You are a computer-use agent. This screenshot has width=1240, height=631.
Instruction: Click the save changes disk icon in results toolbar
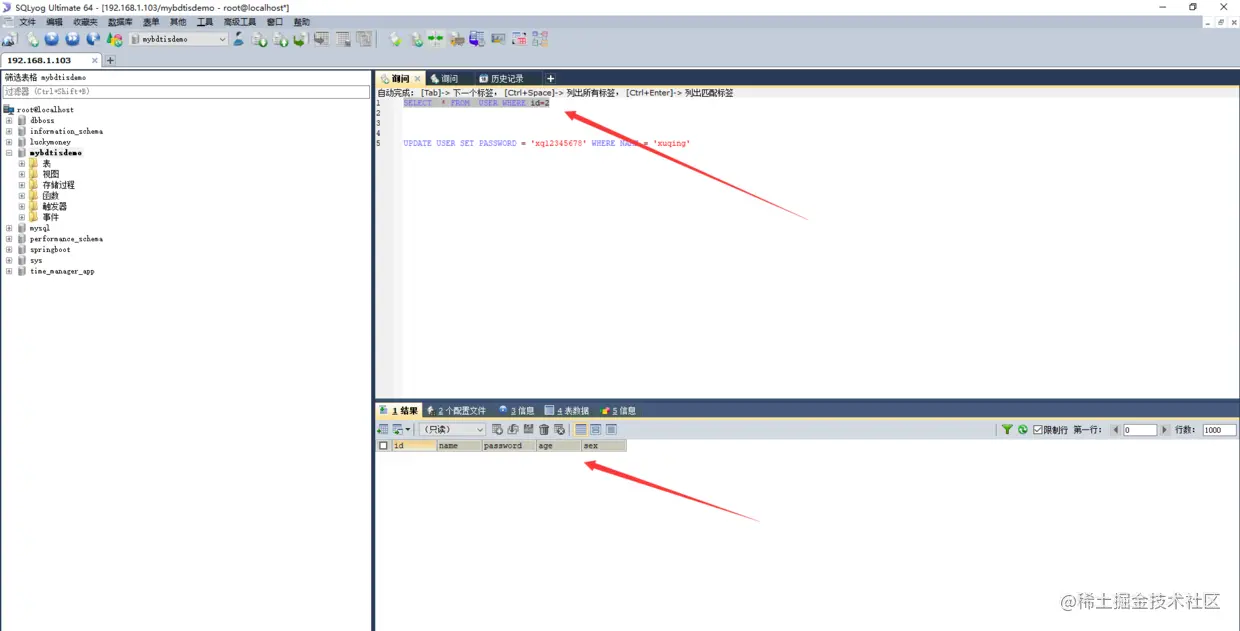[529, 429]
